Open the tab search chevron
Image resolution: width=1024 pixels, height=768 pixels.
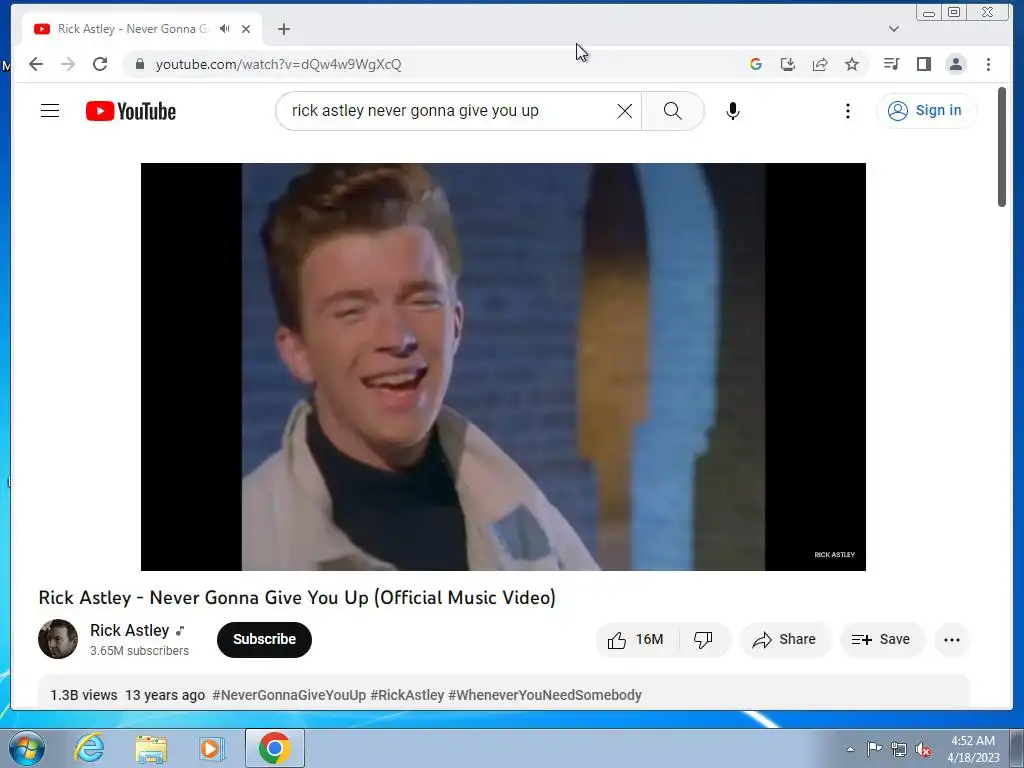[894, 29]
